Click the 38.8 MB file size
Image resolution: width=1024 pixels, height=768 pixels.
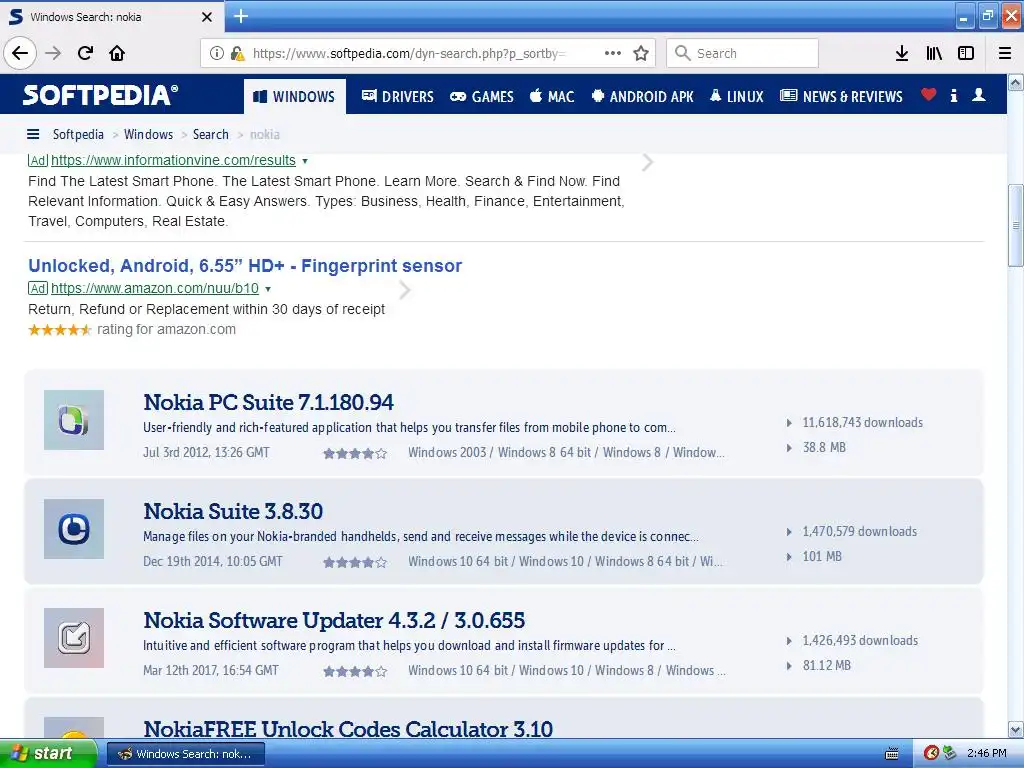point(824,447)
